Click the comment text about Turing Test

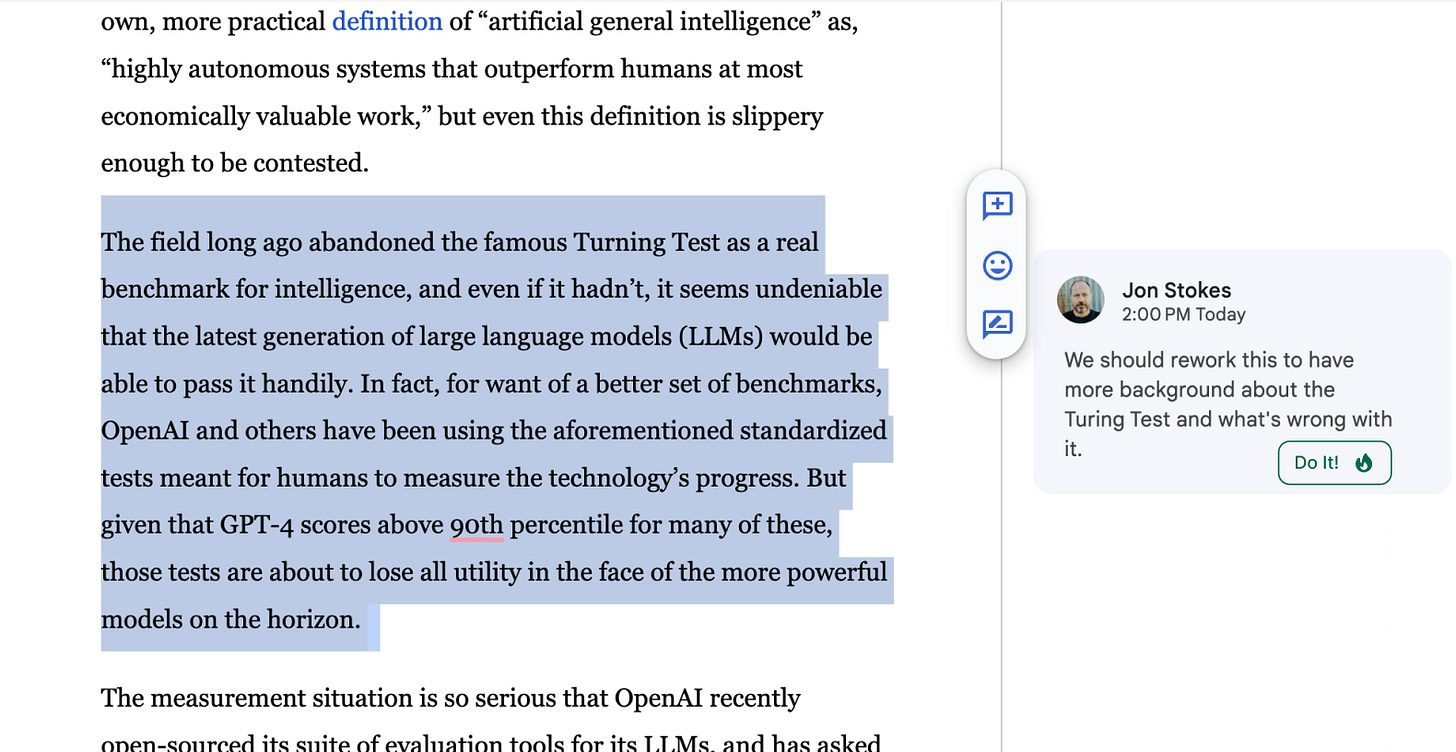click(x=1228, y=404)
